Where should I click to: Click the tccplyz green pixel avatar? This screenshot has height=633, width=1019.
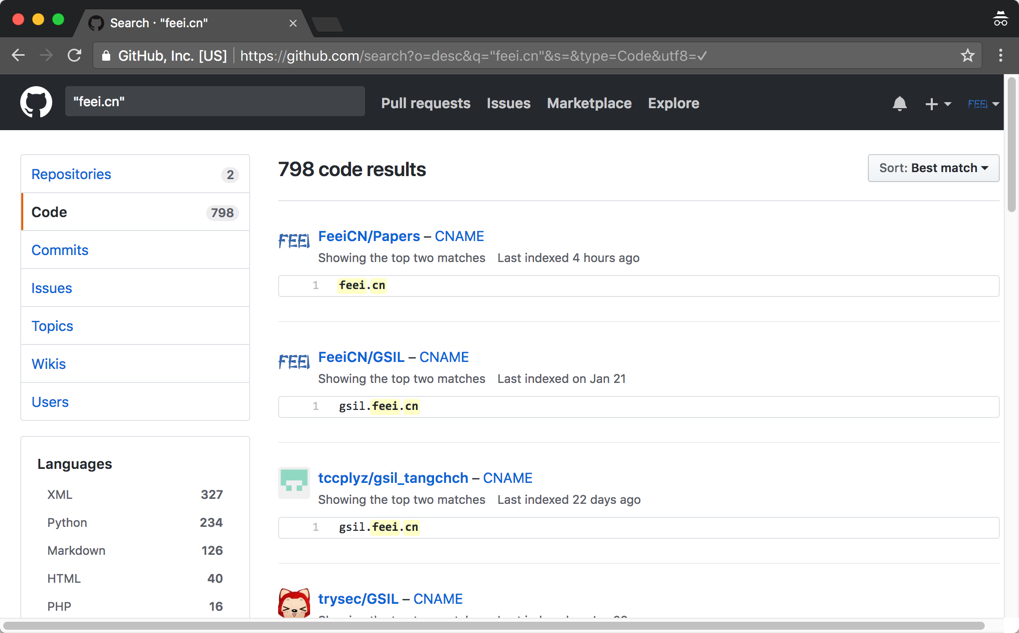pyautogui.click(x=294, y=482)
